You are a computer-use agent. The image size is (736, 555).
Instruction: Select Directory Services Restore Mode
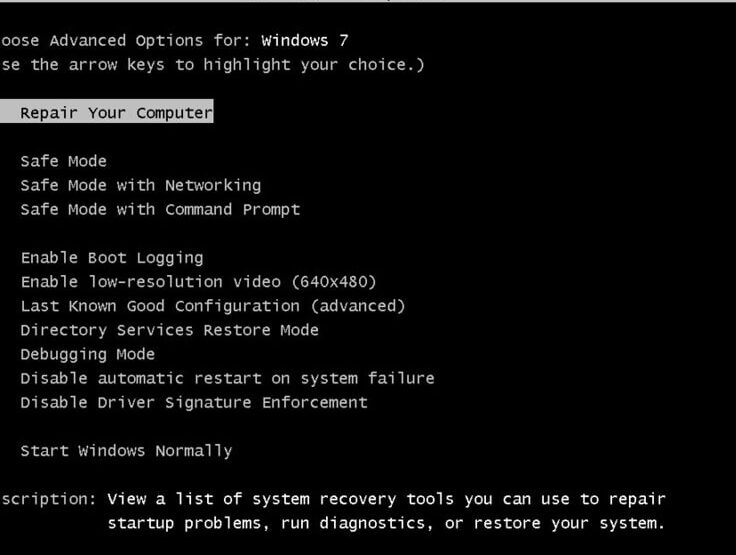169,330
